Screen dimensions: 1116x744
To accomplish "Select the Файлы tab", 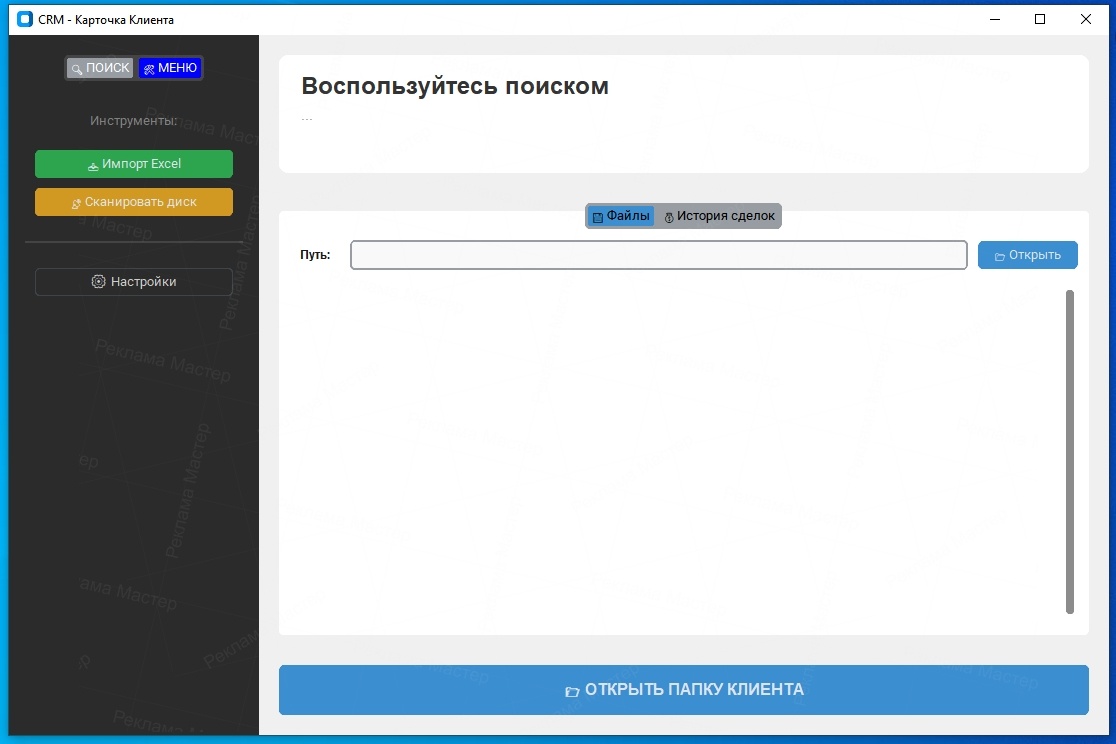I will click(x=621, y=216).
